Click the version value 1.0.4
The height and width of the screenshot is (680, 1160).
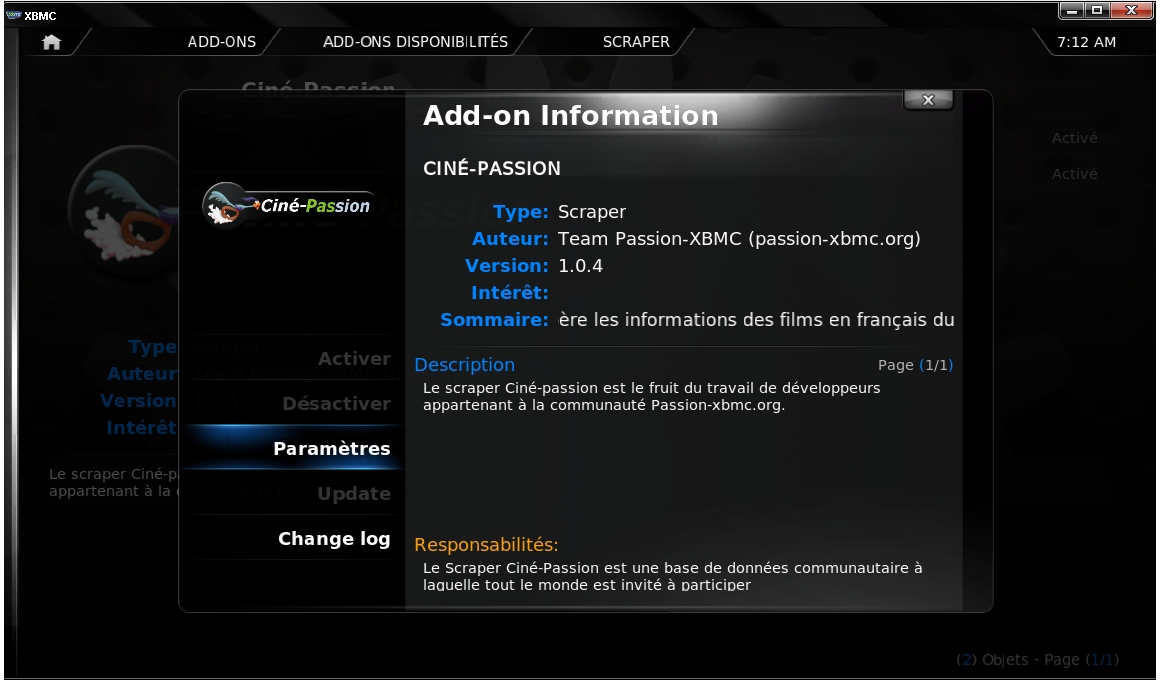581,266
